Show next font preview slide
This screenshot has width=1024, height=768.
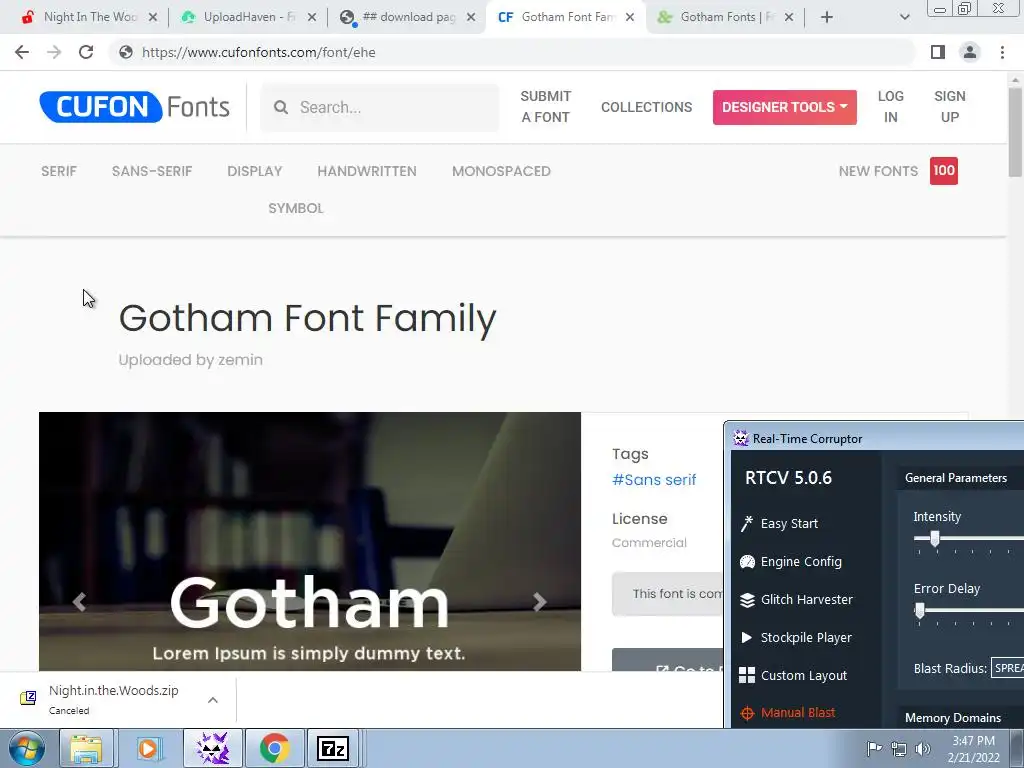tap(539, 601)
